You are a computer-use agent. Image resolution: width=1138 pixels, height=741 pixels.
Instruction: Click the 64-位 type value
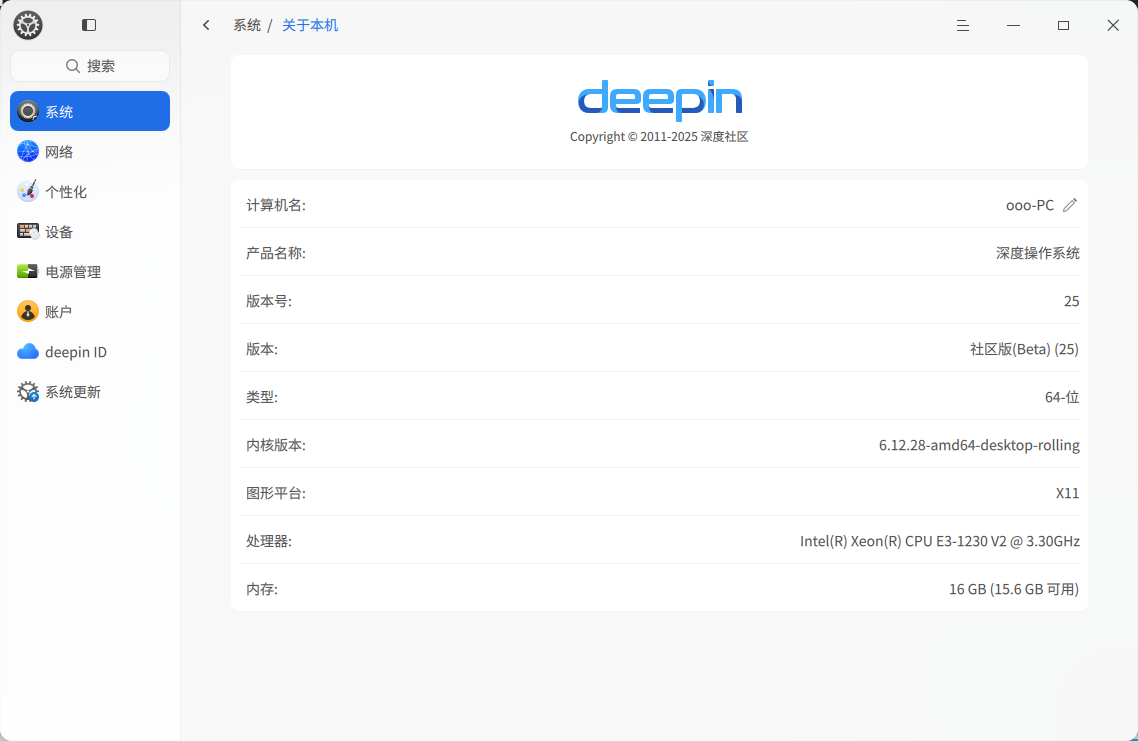(x=1062, y=397)
